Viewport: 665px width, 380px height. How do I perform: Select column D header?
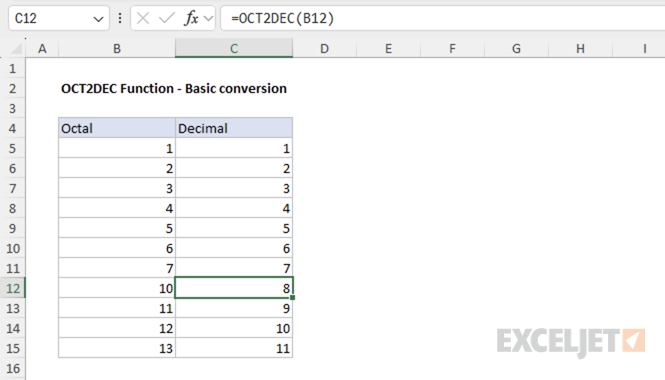point(324,48)
